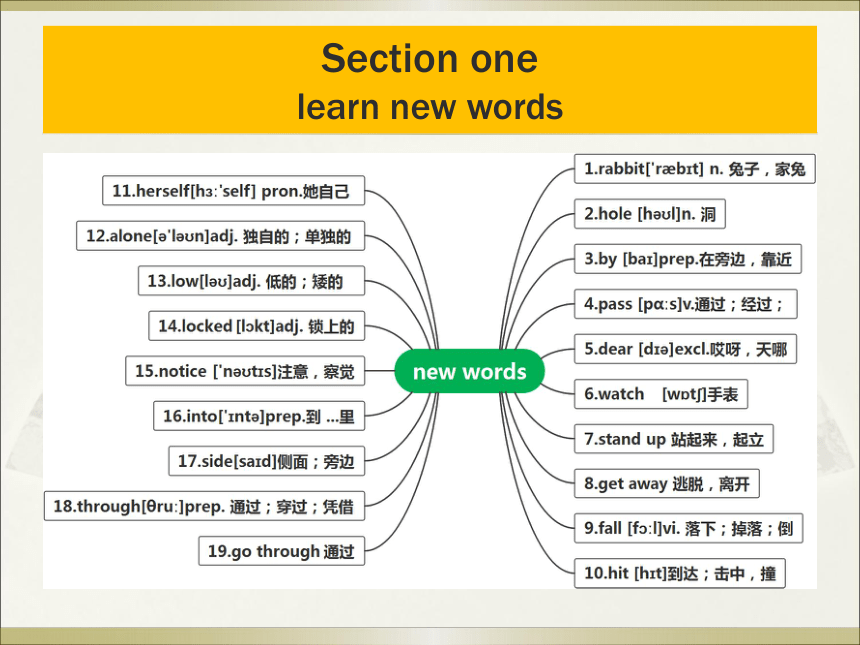Select the 'Section one' title text

tap(429, 58)
